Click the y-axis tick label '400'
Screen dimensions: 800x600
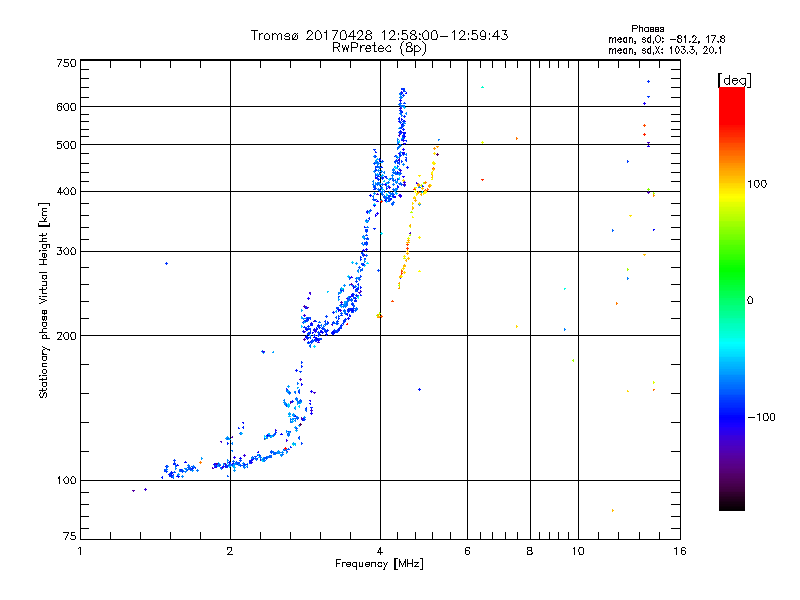pos(66,191)
